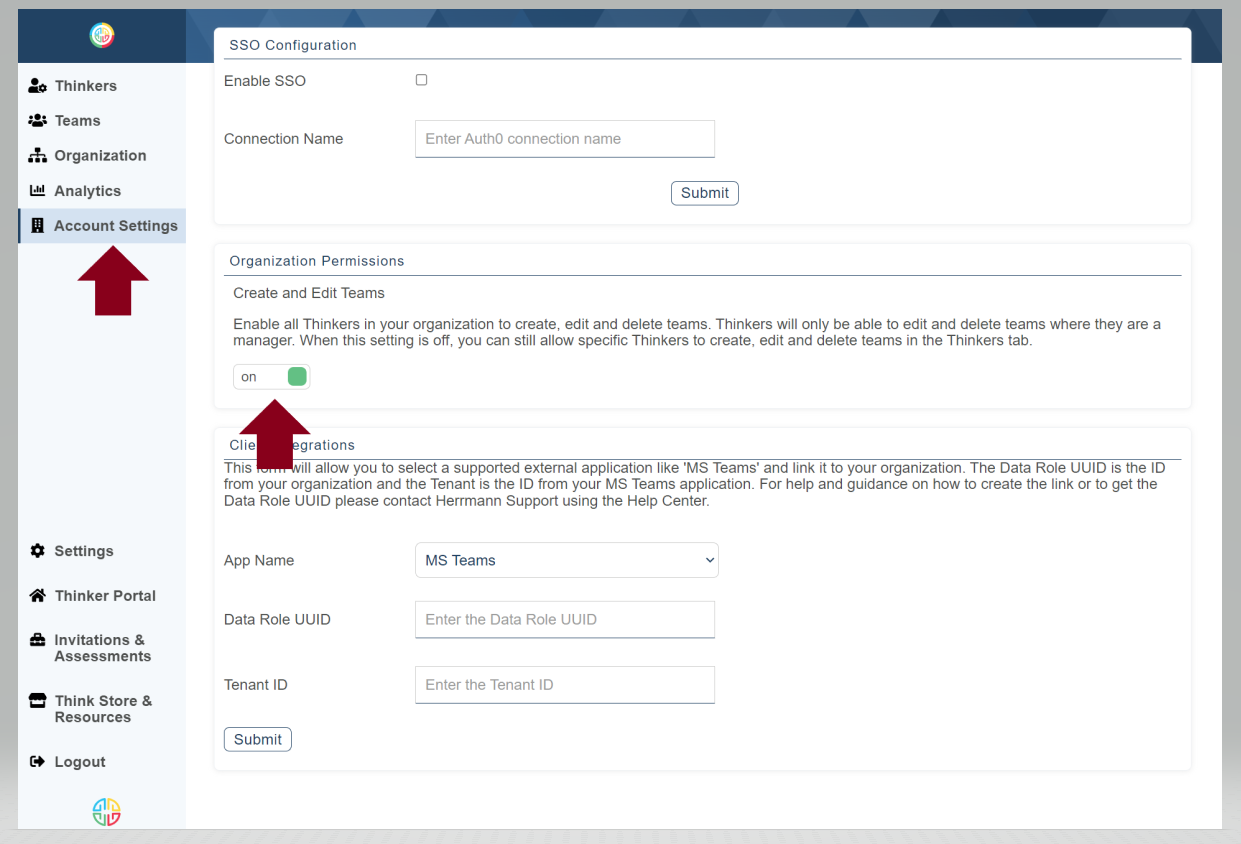Click the Organization hierarchy icon
Screen dimensions: 1241x844
click(x=37, y=155)
